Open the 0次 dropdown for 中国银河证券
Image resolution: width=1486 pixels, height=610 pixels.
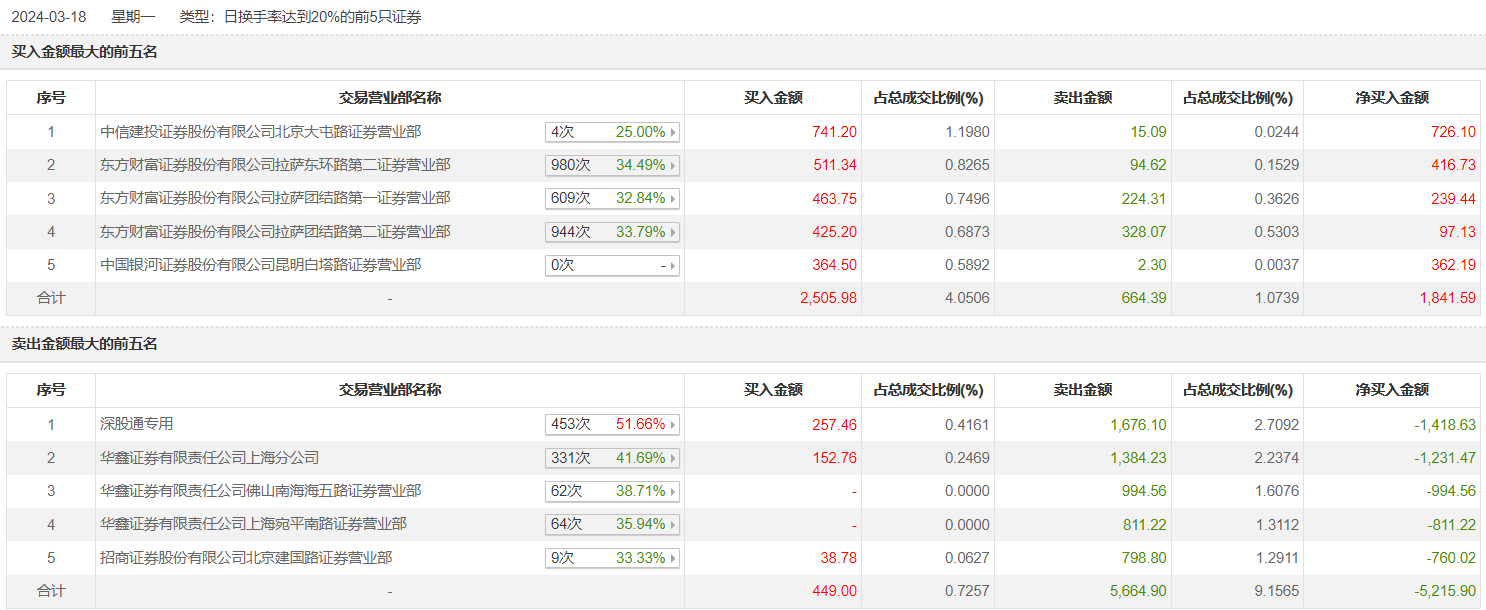pyautogui.click(x=612, y=265)
